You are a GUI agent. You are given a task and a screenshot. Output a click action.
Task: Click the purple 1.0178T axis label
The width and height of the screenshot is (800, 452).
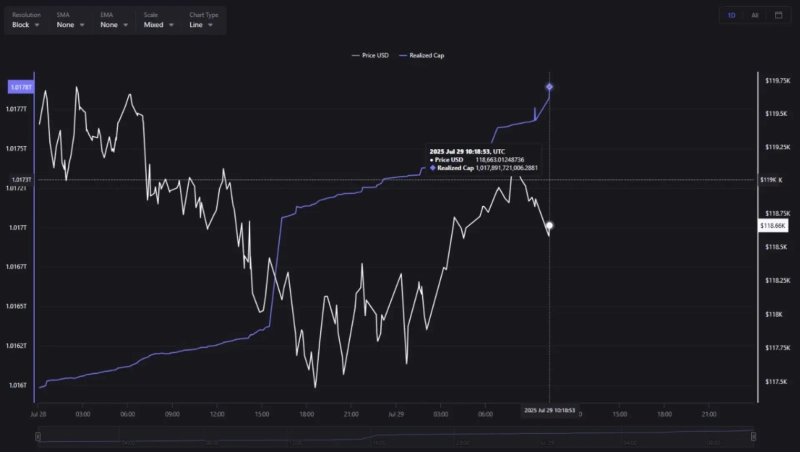point(19,87)
